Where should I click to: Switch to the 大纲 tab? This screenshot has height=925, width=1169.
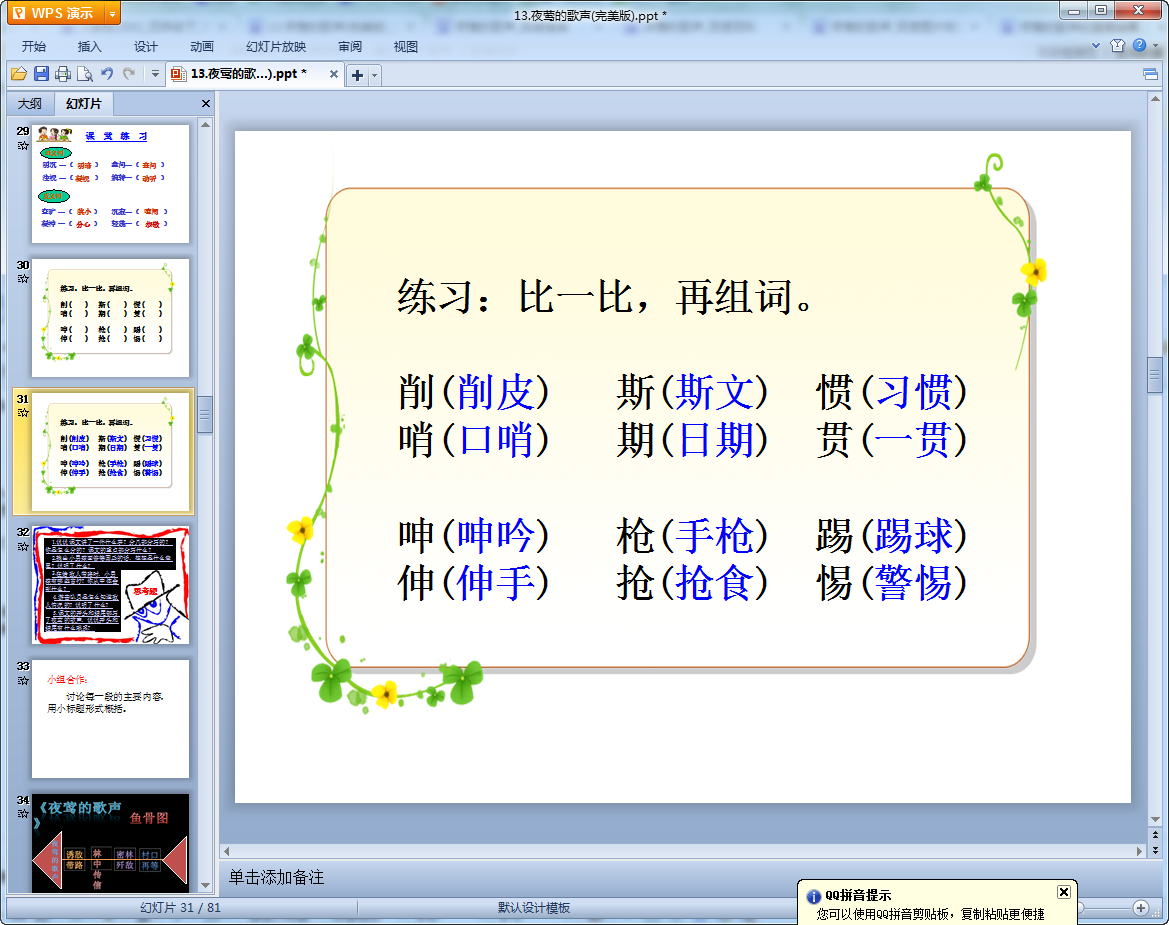(x=30, y=104)
